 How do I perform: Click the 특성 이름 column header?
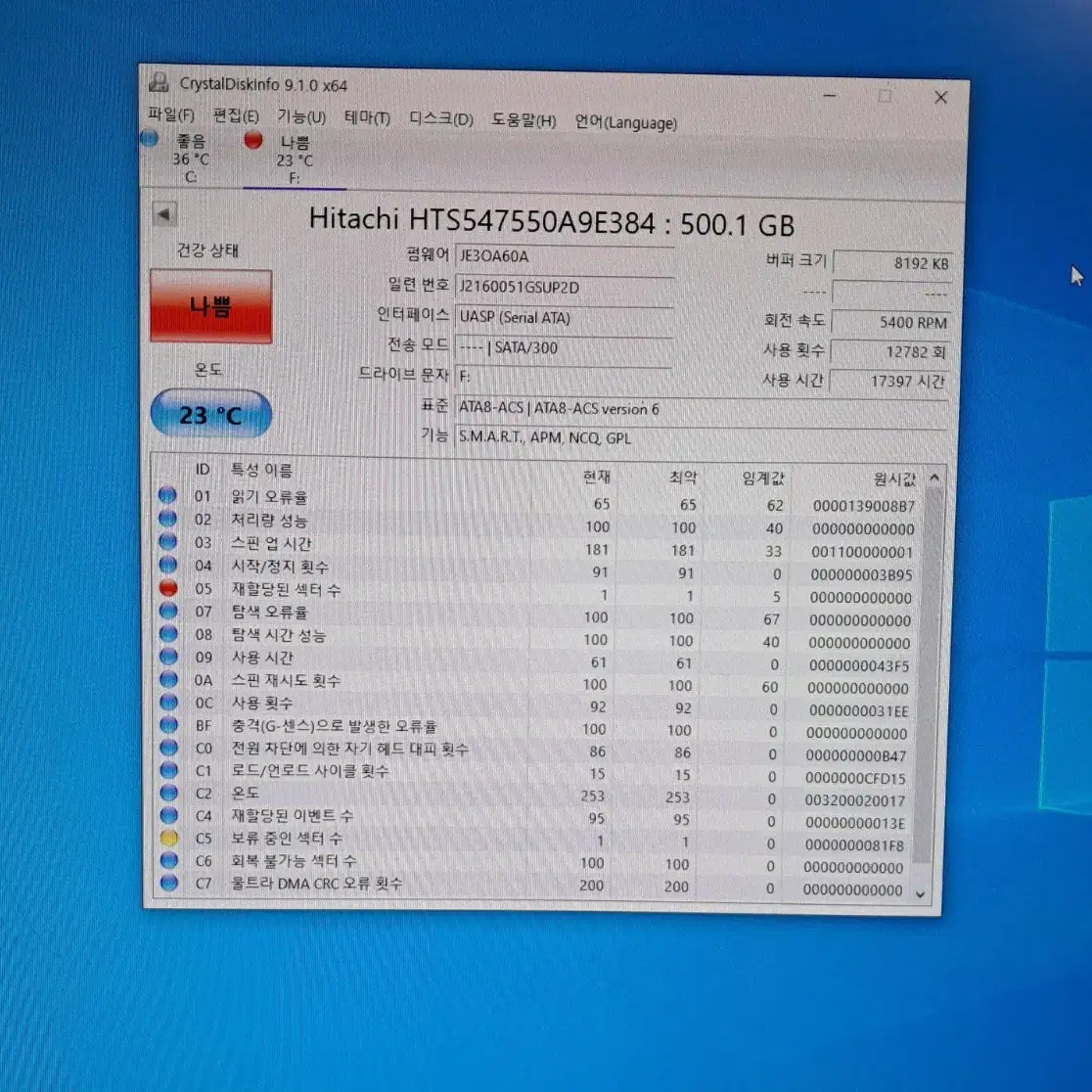click(x=261, y=471)
